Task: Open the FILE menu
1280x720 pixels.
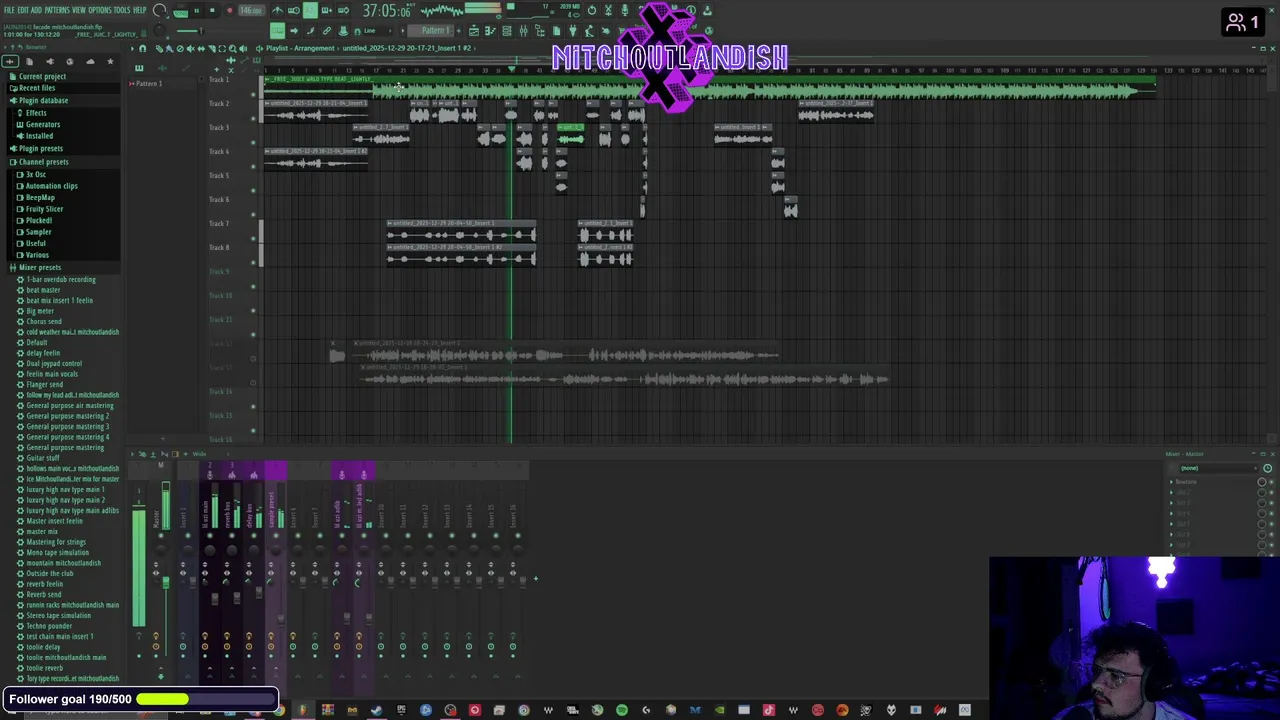Action: pyautogui.click(x=9, y=10)
